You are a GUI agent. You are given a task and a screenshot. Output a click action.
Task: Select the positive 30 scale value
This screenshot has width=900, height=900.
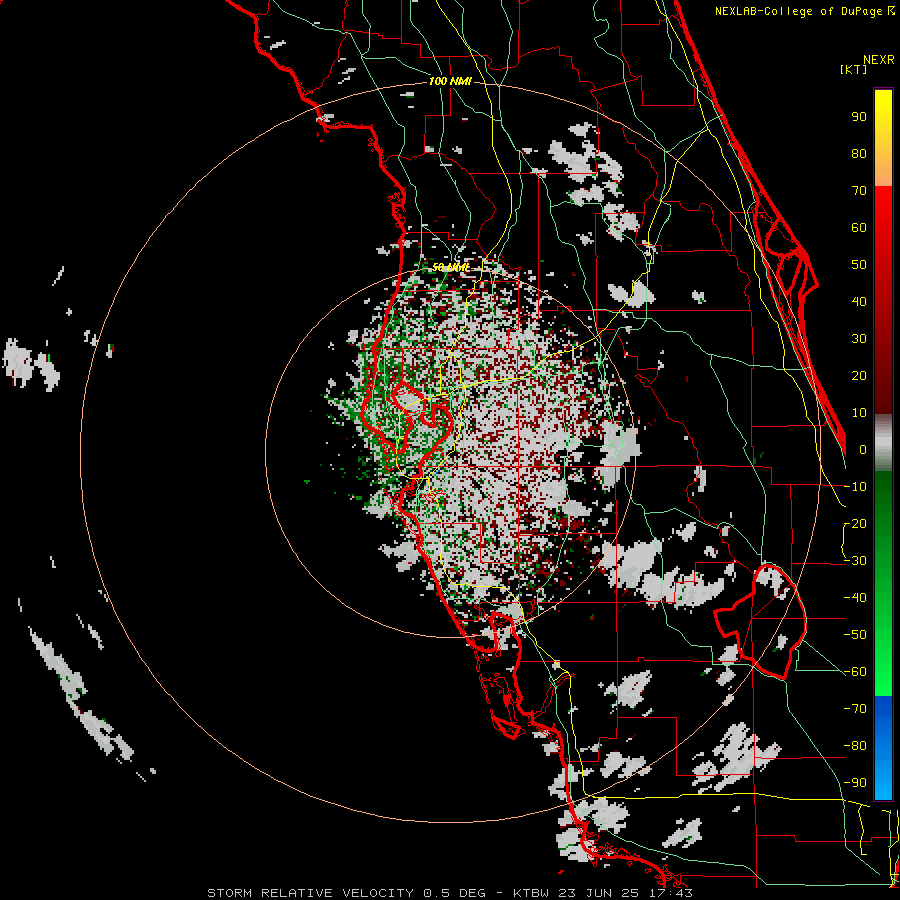pyautogui.click(x=859, y=339)
